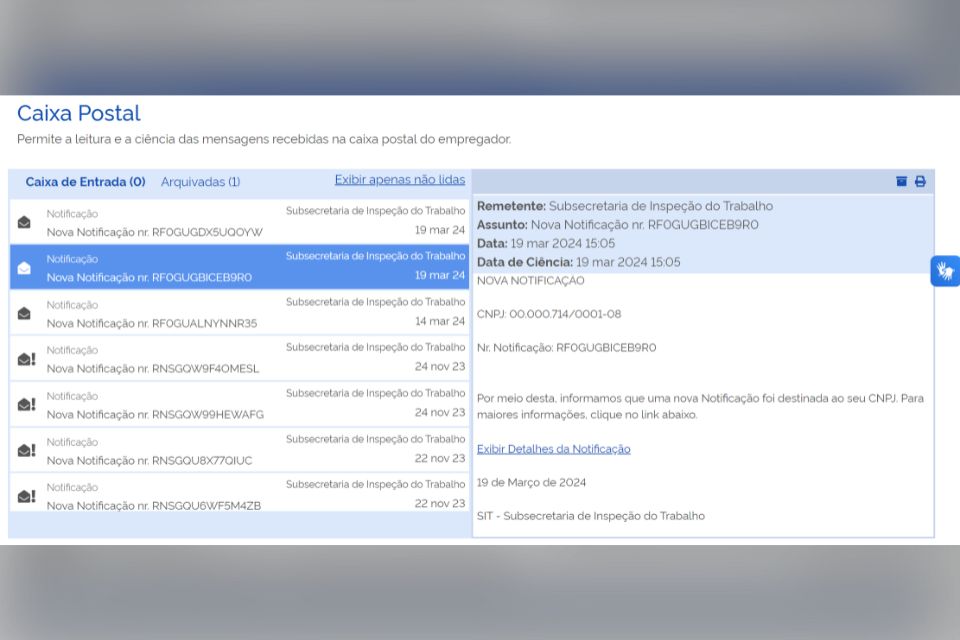Image resolution: width=960 pixels, height=640 pixels.
Task: Click the unread alert envelope for RNSGQU8X77QIUC
Action: tap(27, 450)
